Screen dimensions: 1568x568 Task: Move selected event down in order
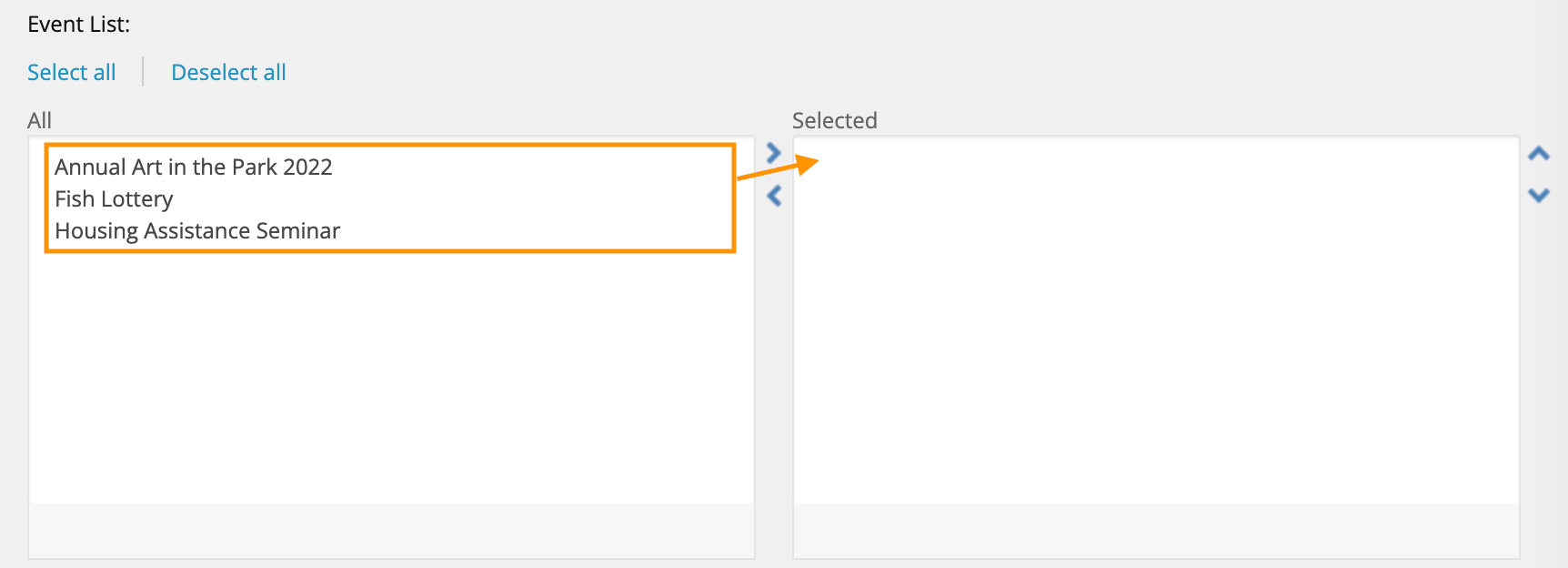click(1539, 195)
